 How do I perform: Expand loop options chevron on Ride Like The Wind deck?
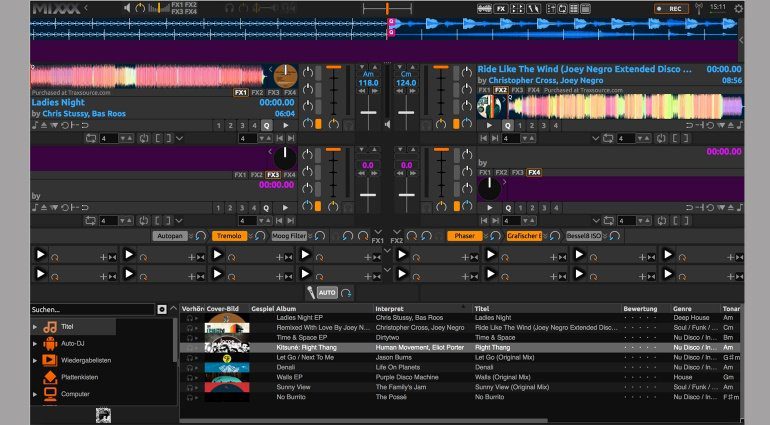(x=596, y=139)
